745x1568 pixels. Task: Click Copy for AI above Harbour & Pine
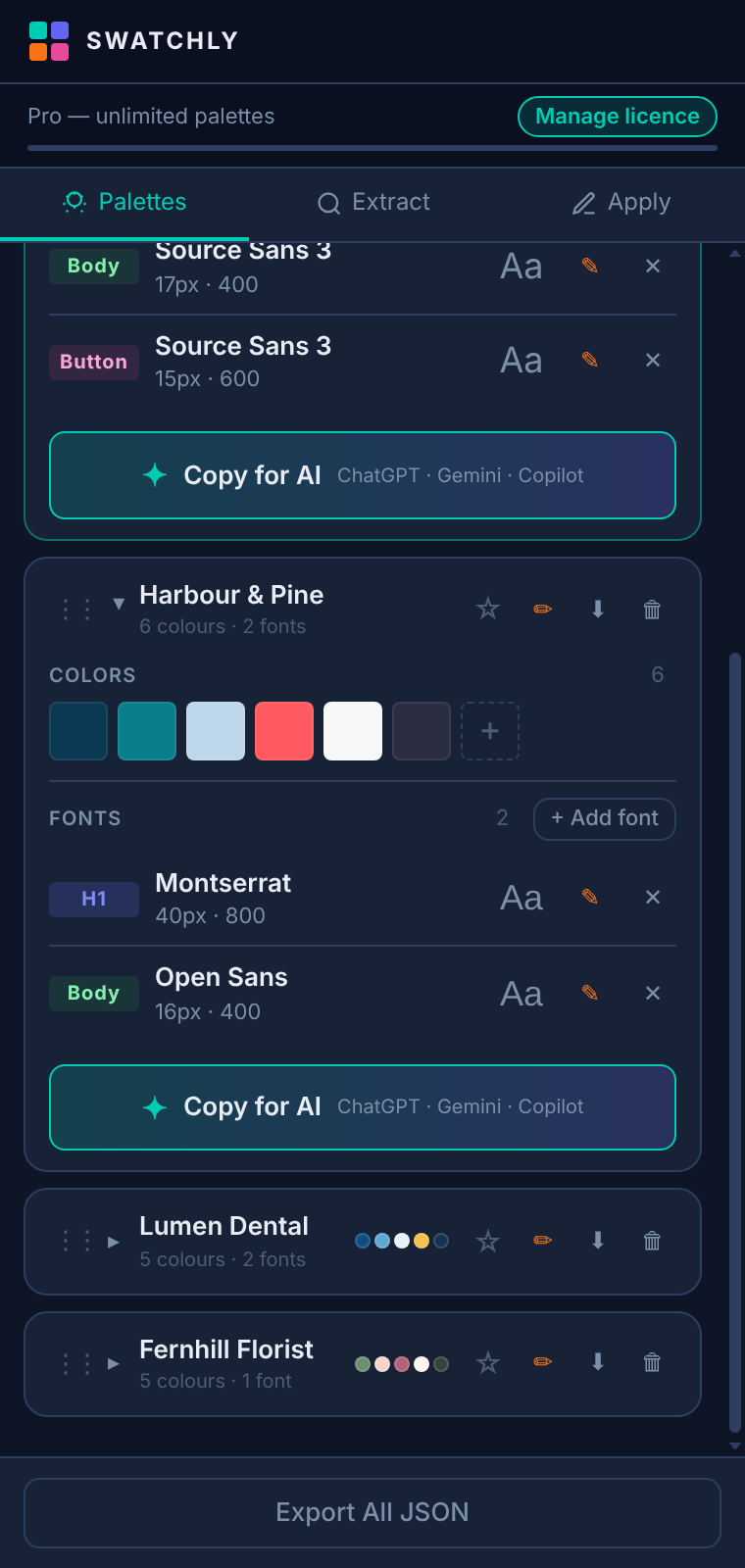[x=363, y=475]
